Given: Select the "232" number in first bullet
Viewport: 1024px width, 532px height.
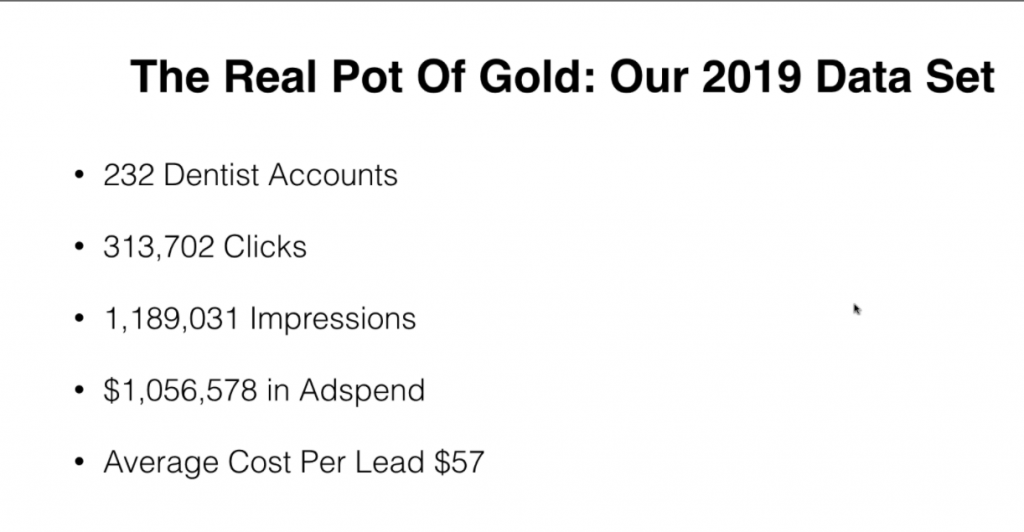Looking at the screenshot, I should pos(129,175).
